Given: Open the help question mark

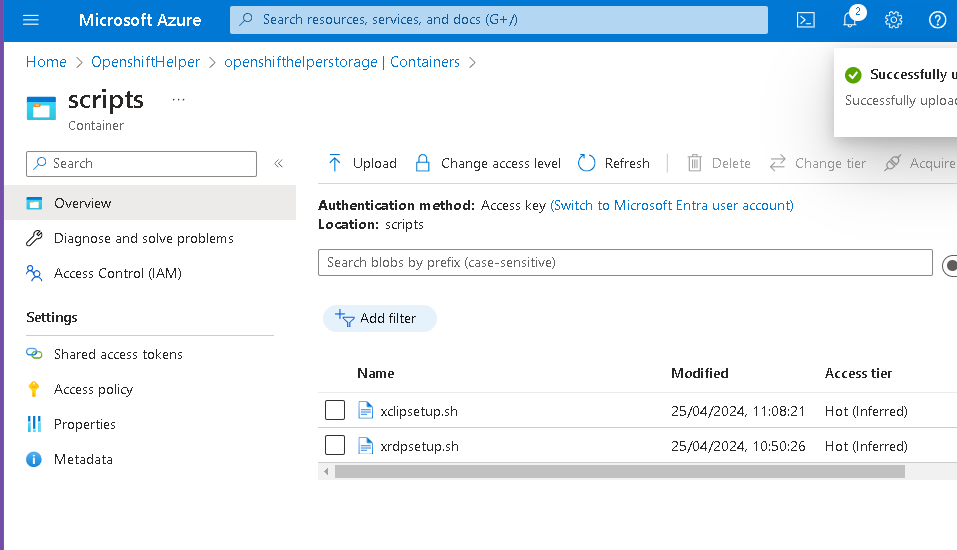Looking at the screenshot, I should click(x=937, y=20).
